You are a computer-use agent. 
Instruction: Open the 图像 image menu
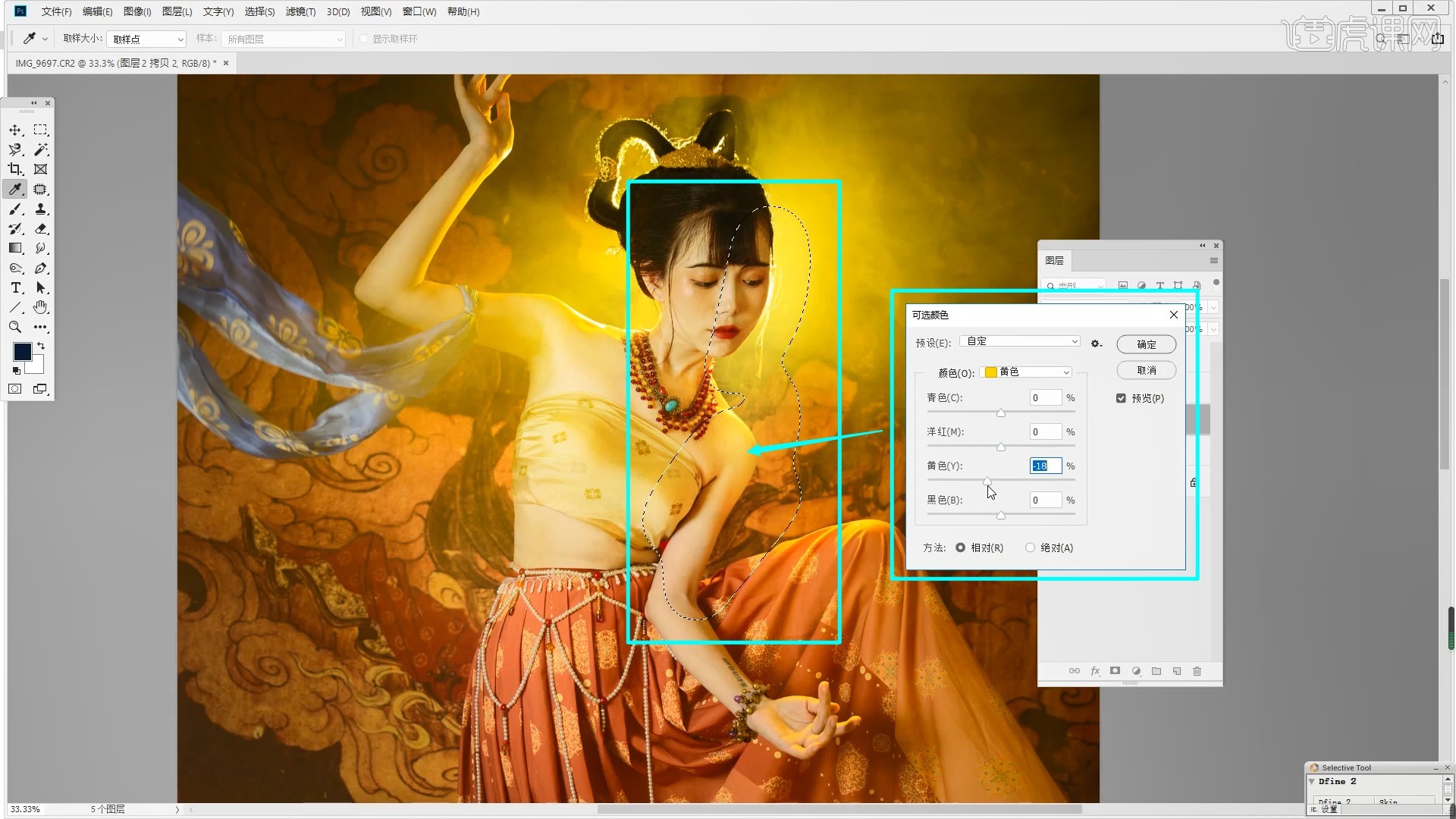pos(137,11)
